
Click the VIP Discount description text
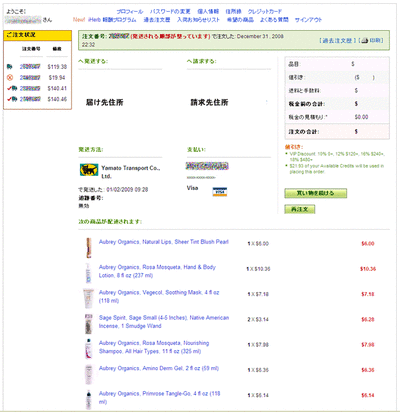pos(337,157)
